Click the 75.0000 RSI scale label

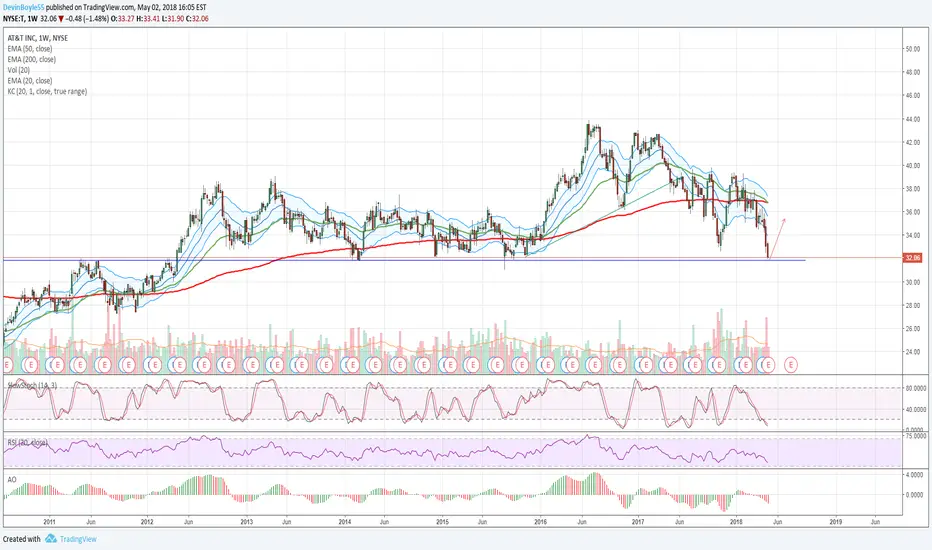(915, 436)
